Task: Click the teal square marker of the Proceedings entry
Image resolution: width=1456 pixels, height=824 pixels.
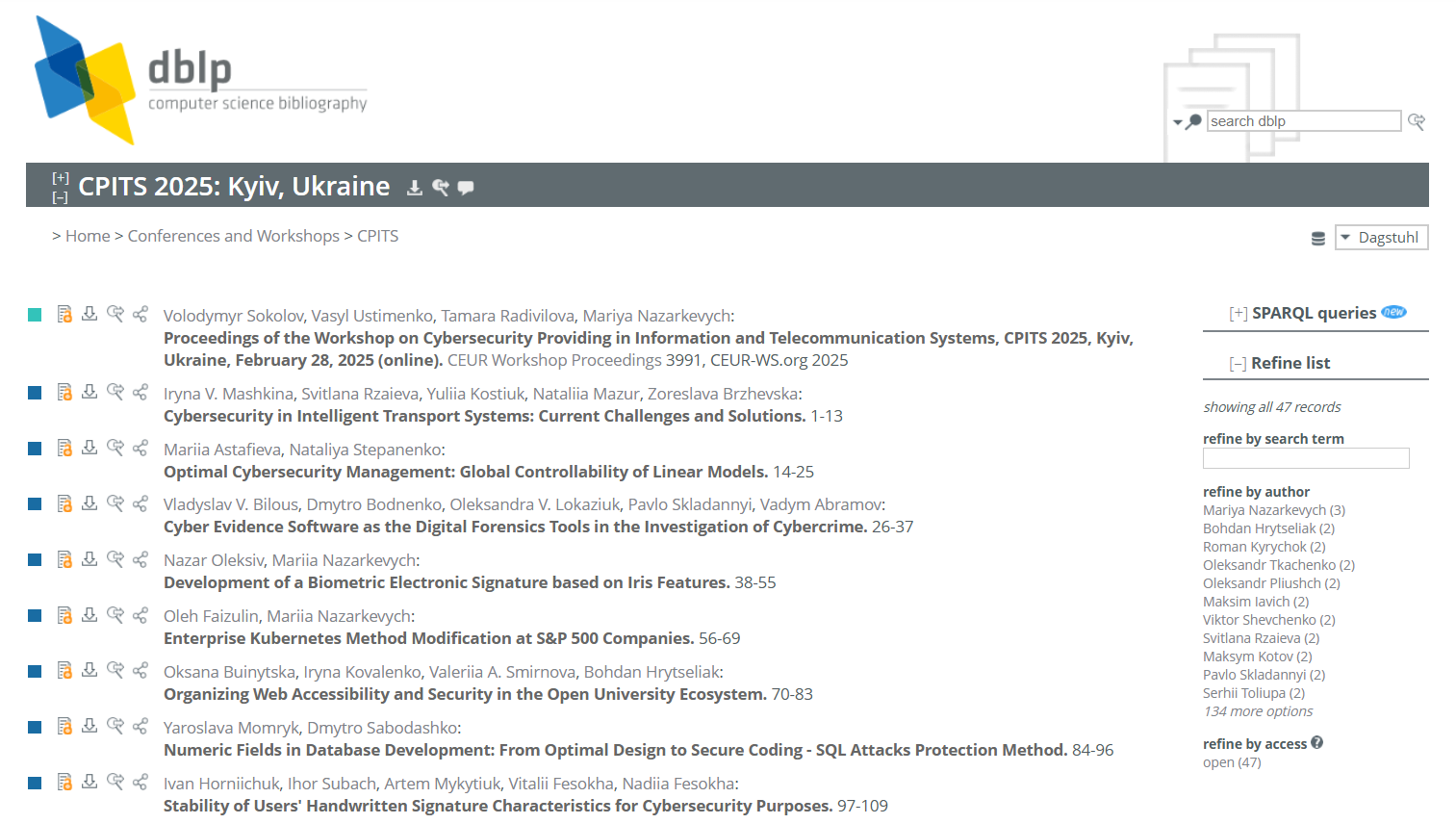Action: [x=35, y=315]
